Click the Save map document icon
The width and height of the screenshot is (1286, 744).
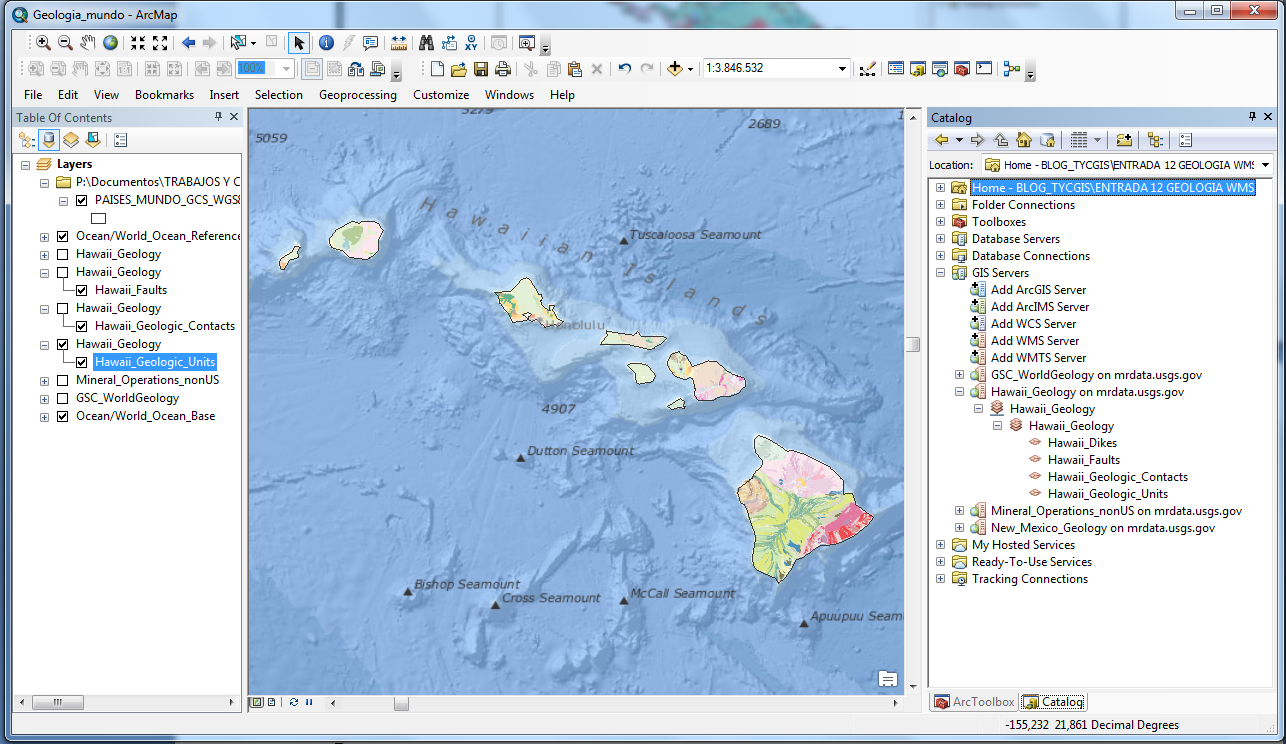pos(481,69)
